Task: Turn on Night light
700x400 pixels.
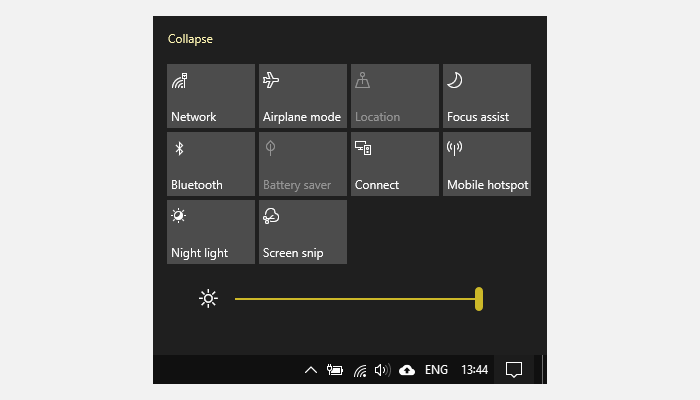Action: coord(211,232)
